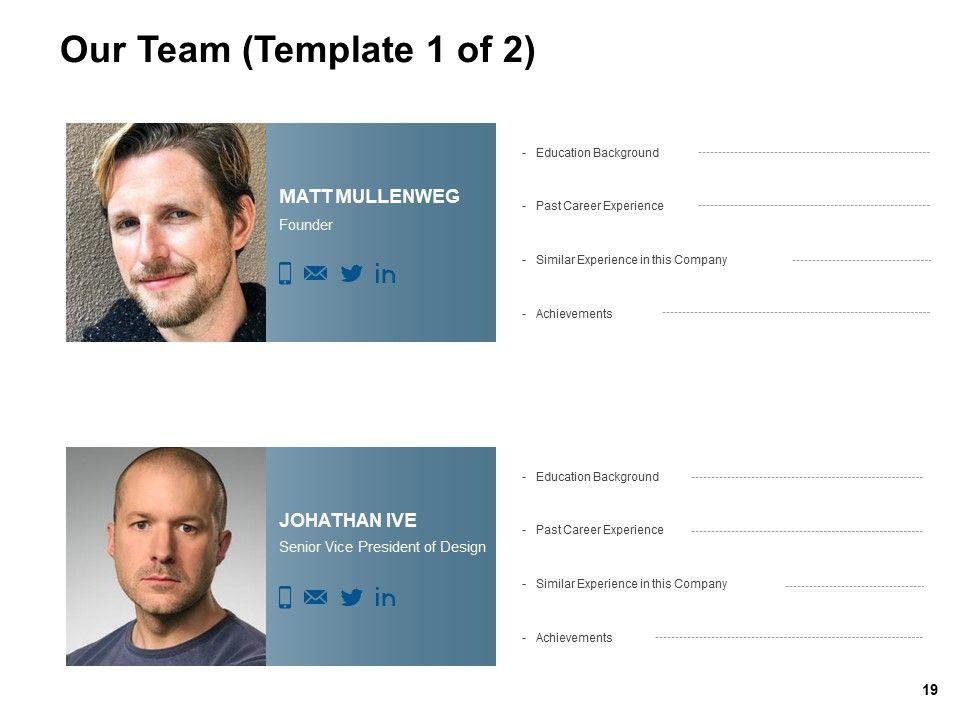Click the slide number 19
The height and width of the screenshot is (720, 960).
tap(930, 690)
